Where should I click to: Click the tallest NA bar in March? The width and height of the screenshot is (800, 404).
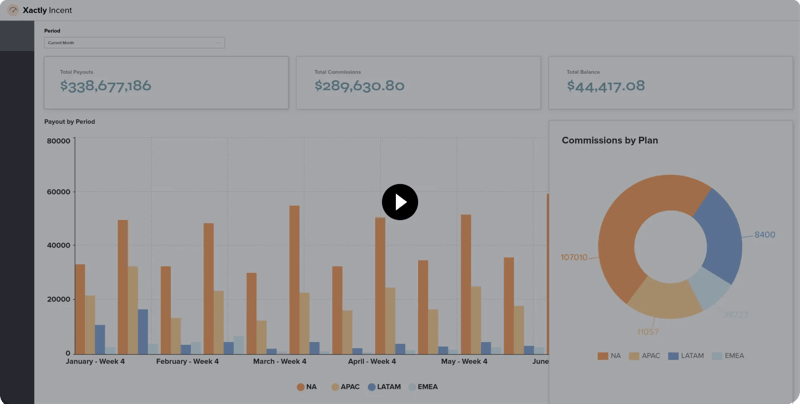[x=294, y=280]
